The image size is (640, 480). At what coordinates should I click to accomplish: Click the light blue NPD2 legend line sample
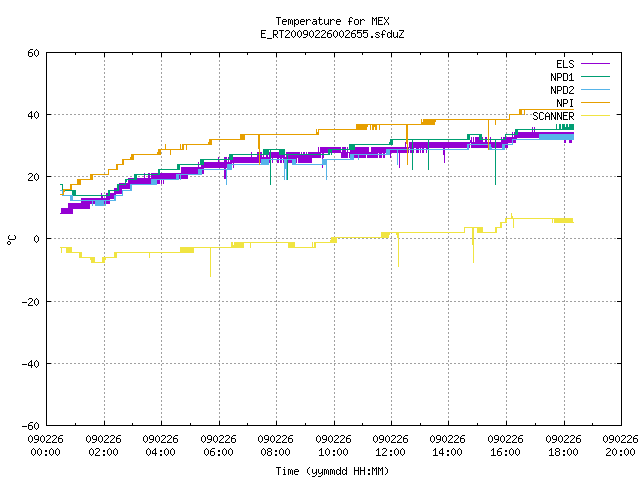pyautogui.click(x=595, y=90)
